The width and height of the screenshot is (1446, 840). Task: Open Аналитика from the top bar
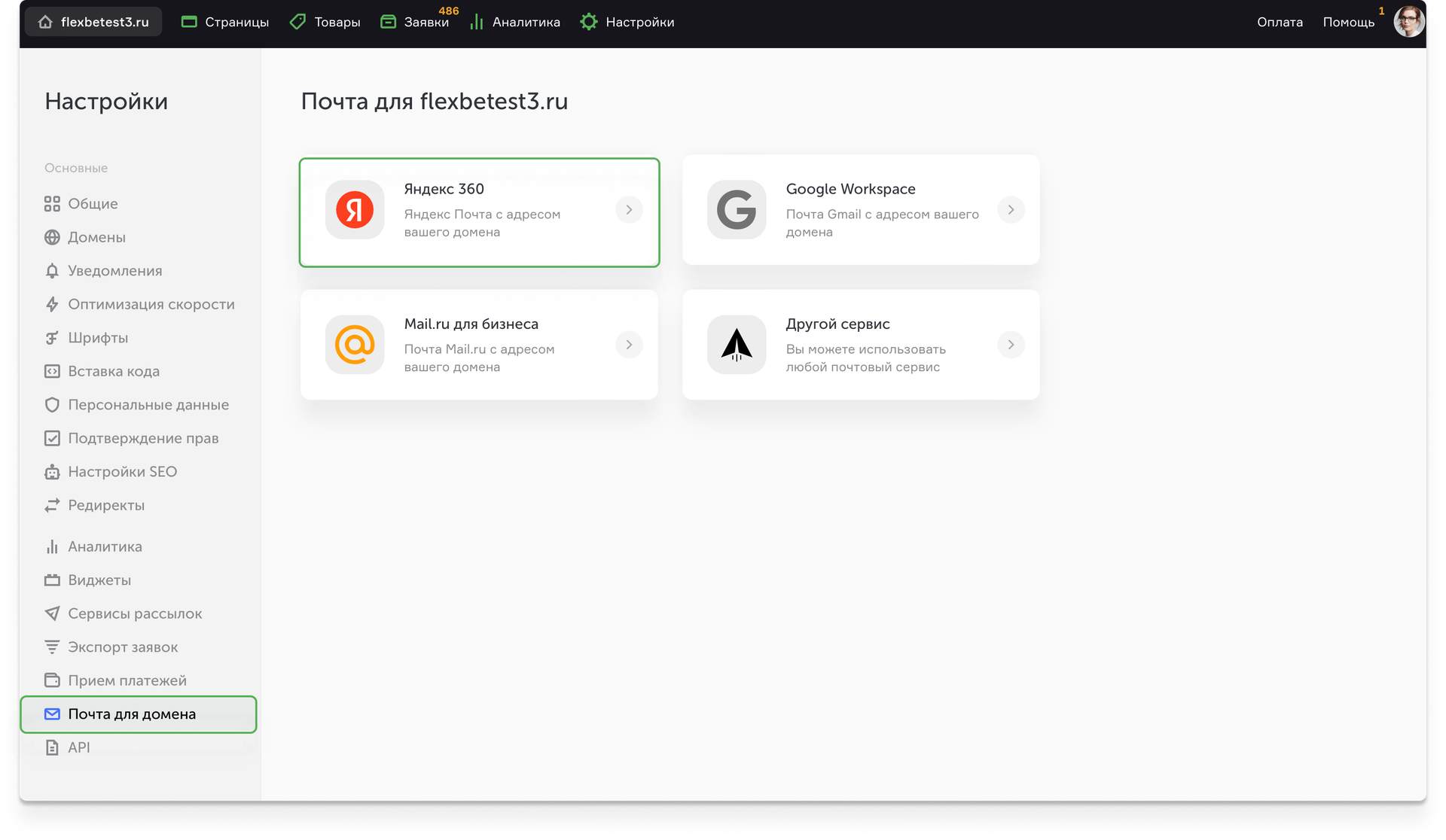click(514, 21)
